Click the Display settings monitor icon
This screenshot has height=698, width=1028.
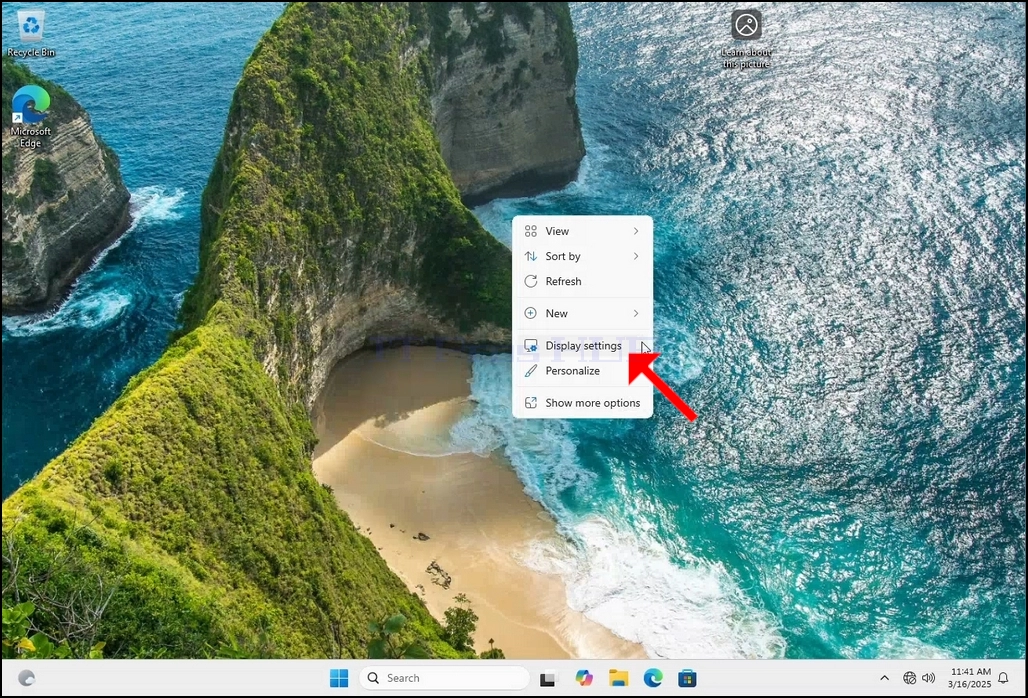(530, 345)
